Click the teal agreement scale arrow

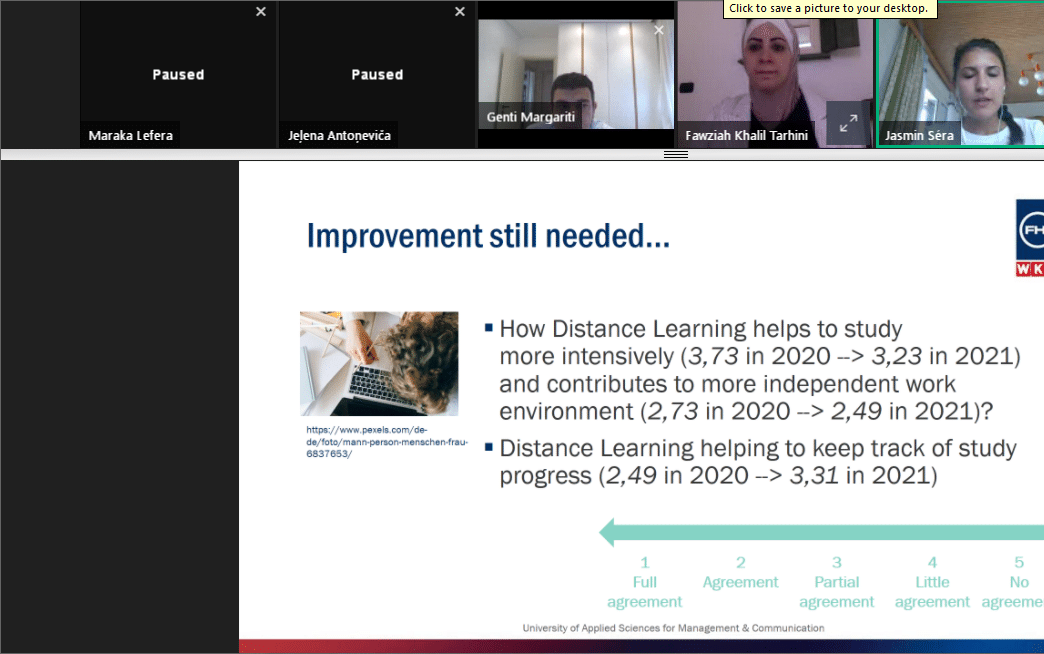[x=820, y=532]
